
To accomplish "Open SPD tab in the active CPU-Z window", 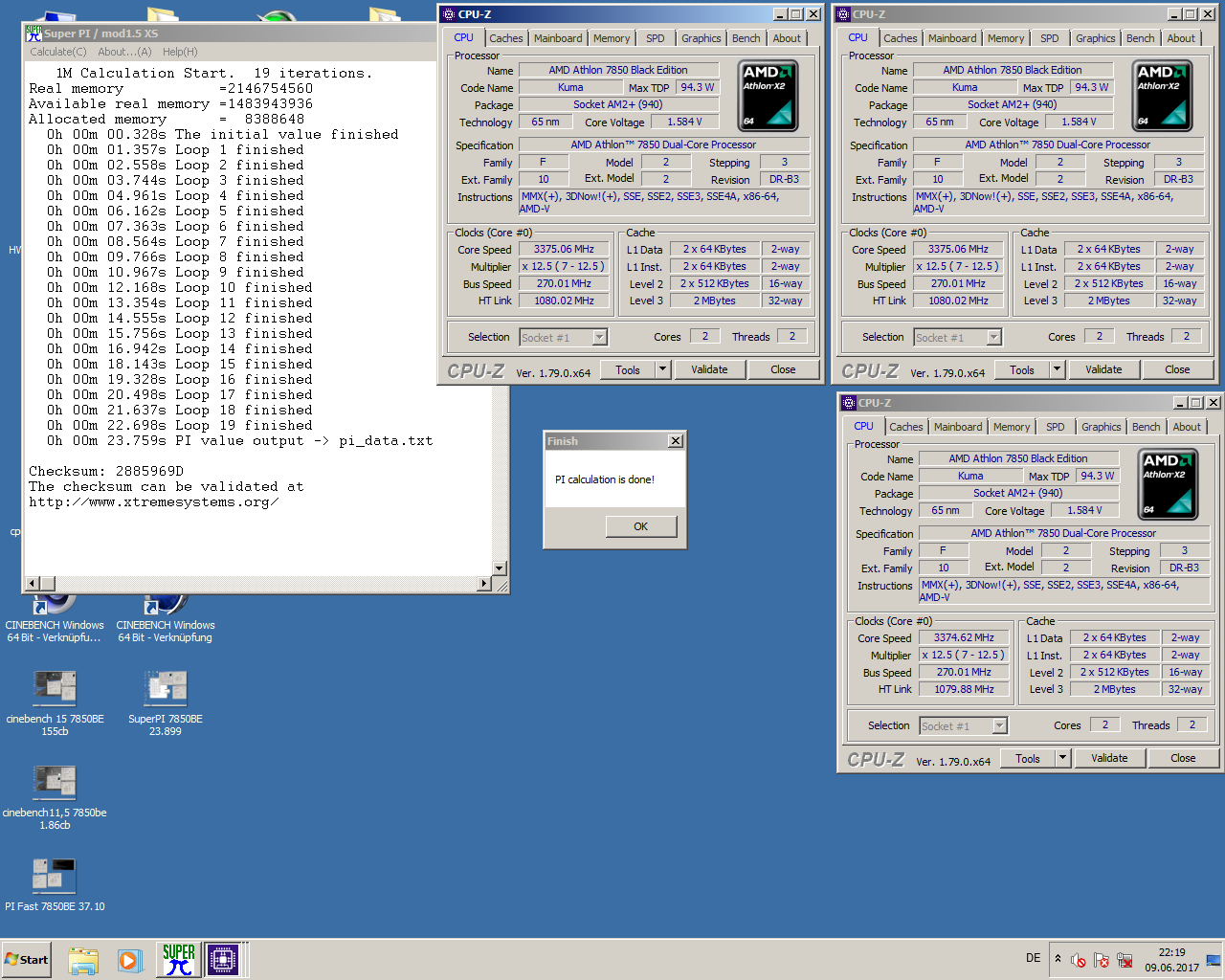I will coord(655,38).
